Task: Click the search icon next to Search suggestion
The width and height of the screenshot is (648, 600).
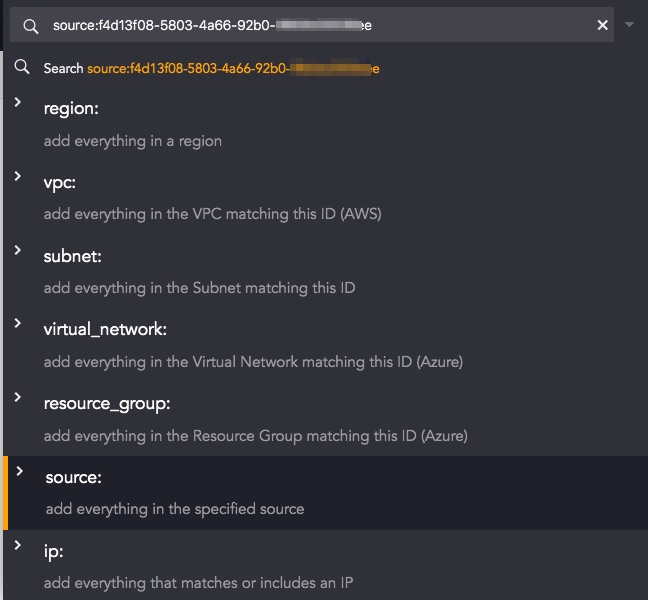Action: (21, 67)
